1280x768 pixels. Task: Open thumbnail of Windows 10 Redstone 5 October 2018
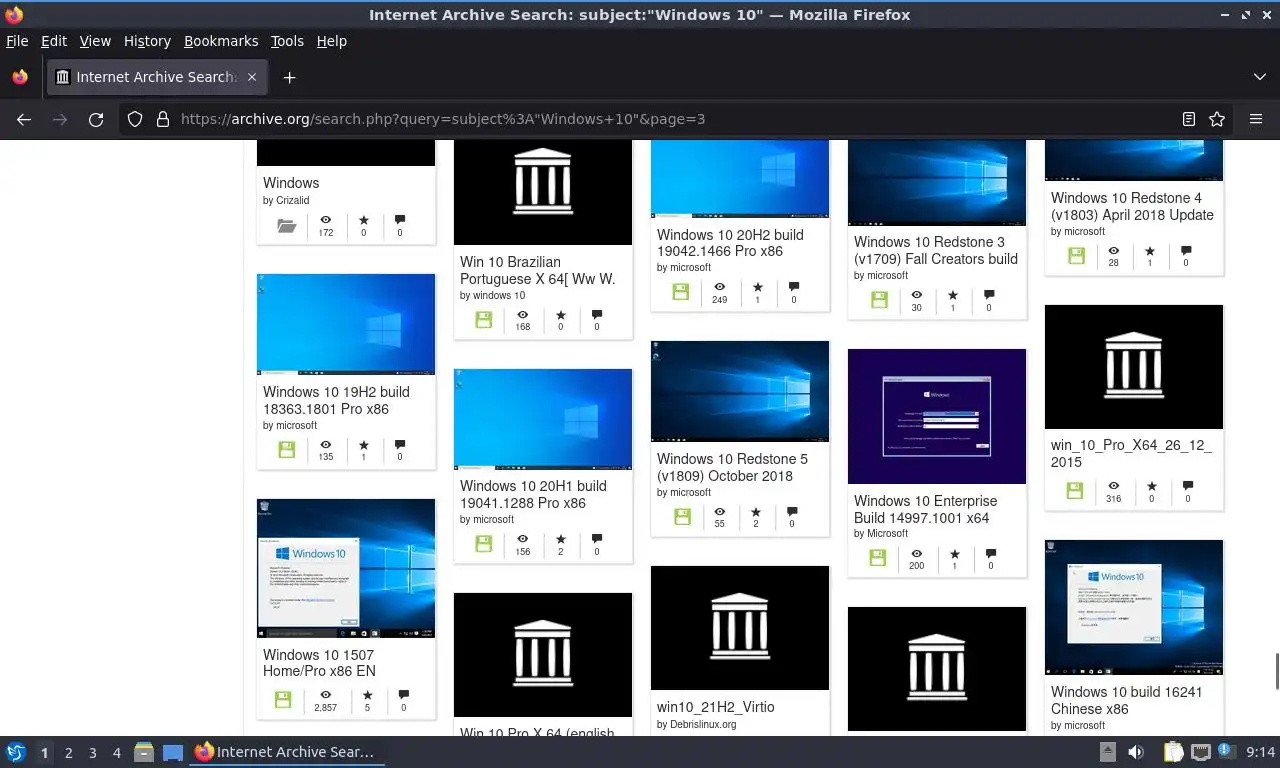[x=740, y=391]
